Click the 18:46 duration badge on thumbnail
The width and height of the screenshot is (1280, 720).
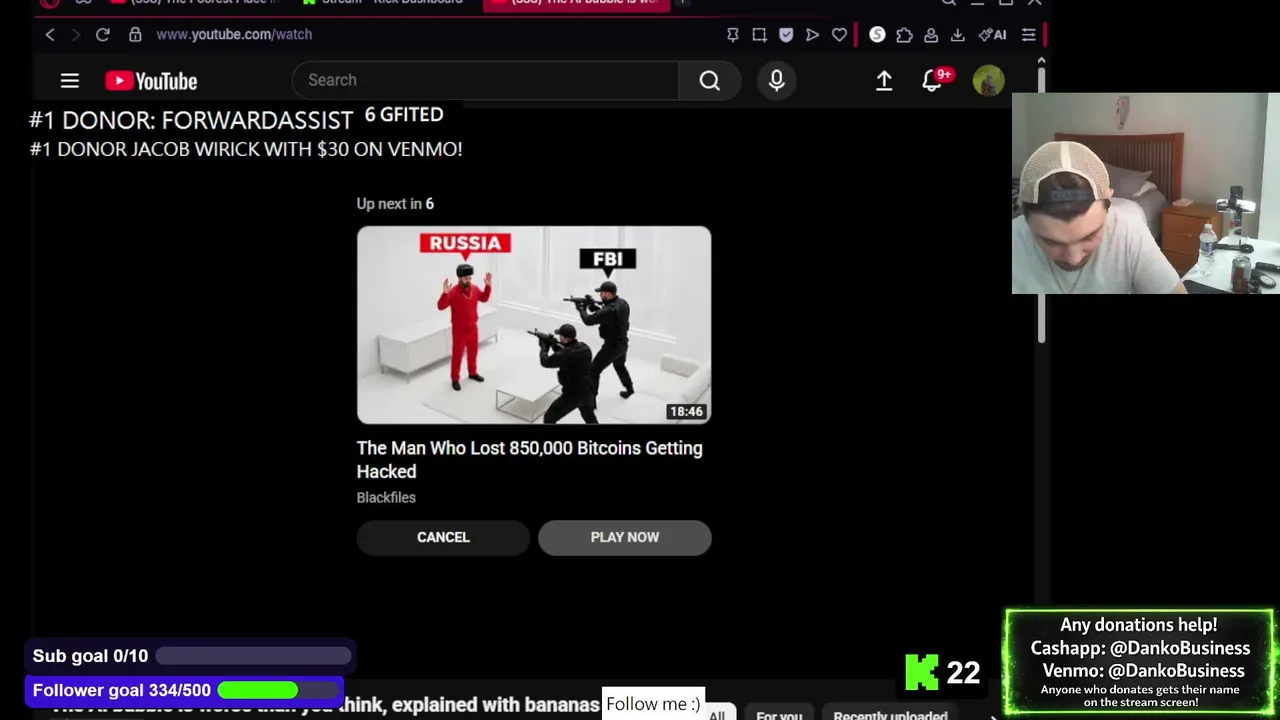point(686,411)
